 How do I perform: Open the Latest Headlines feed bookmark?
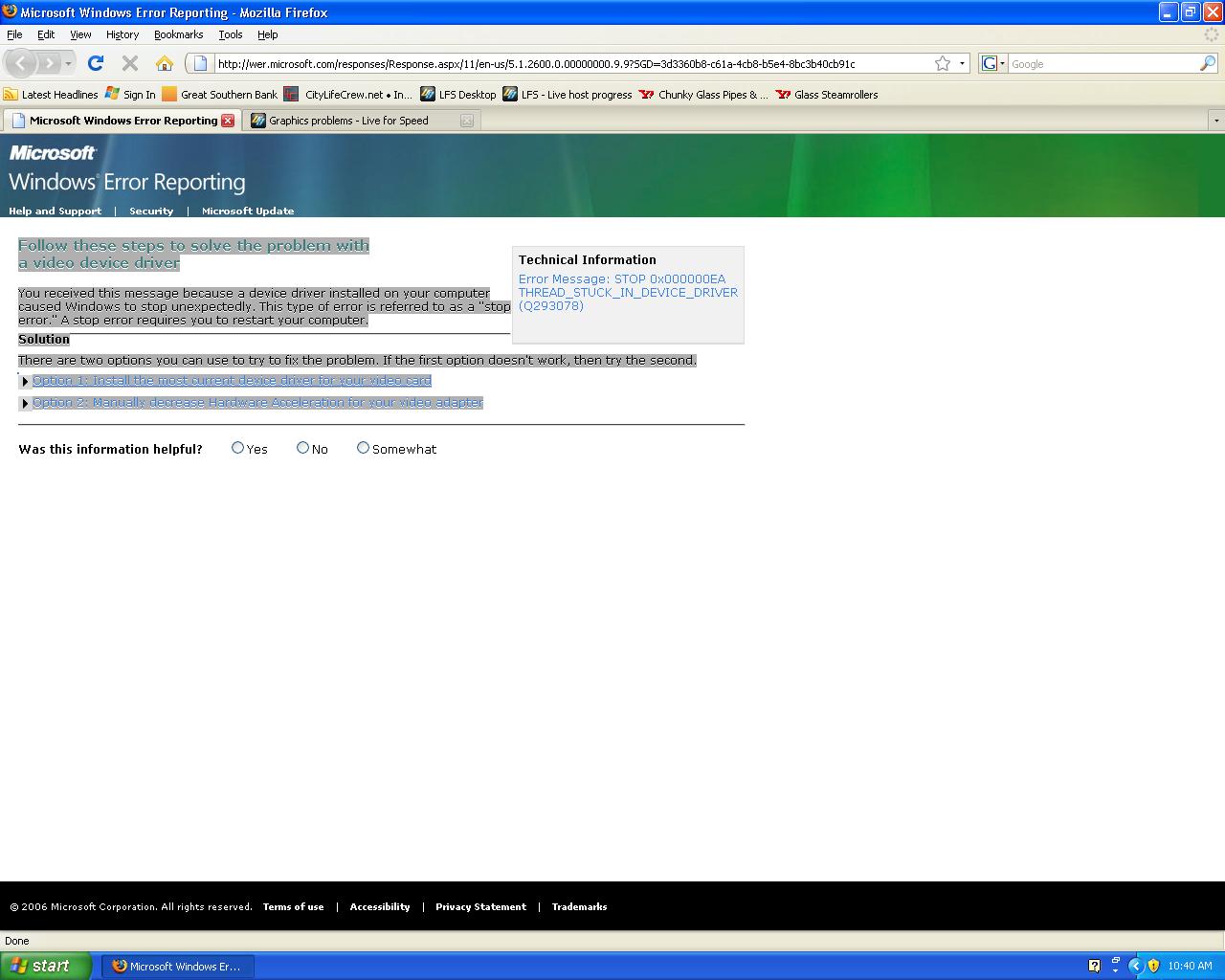pyautogui.click(x=51, y=95)
